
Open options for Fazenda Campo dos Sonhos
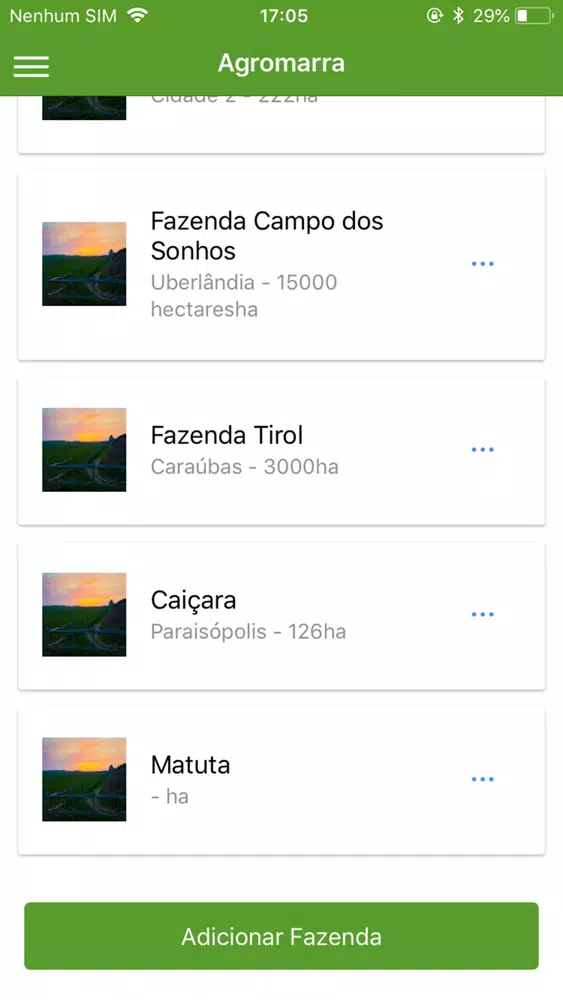(x=483, y=264)
